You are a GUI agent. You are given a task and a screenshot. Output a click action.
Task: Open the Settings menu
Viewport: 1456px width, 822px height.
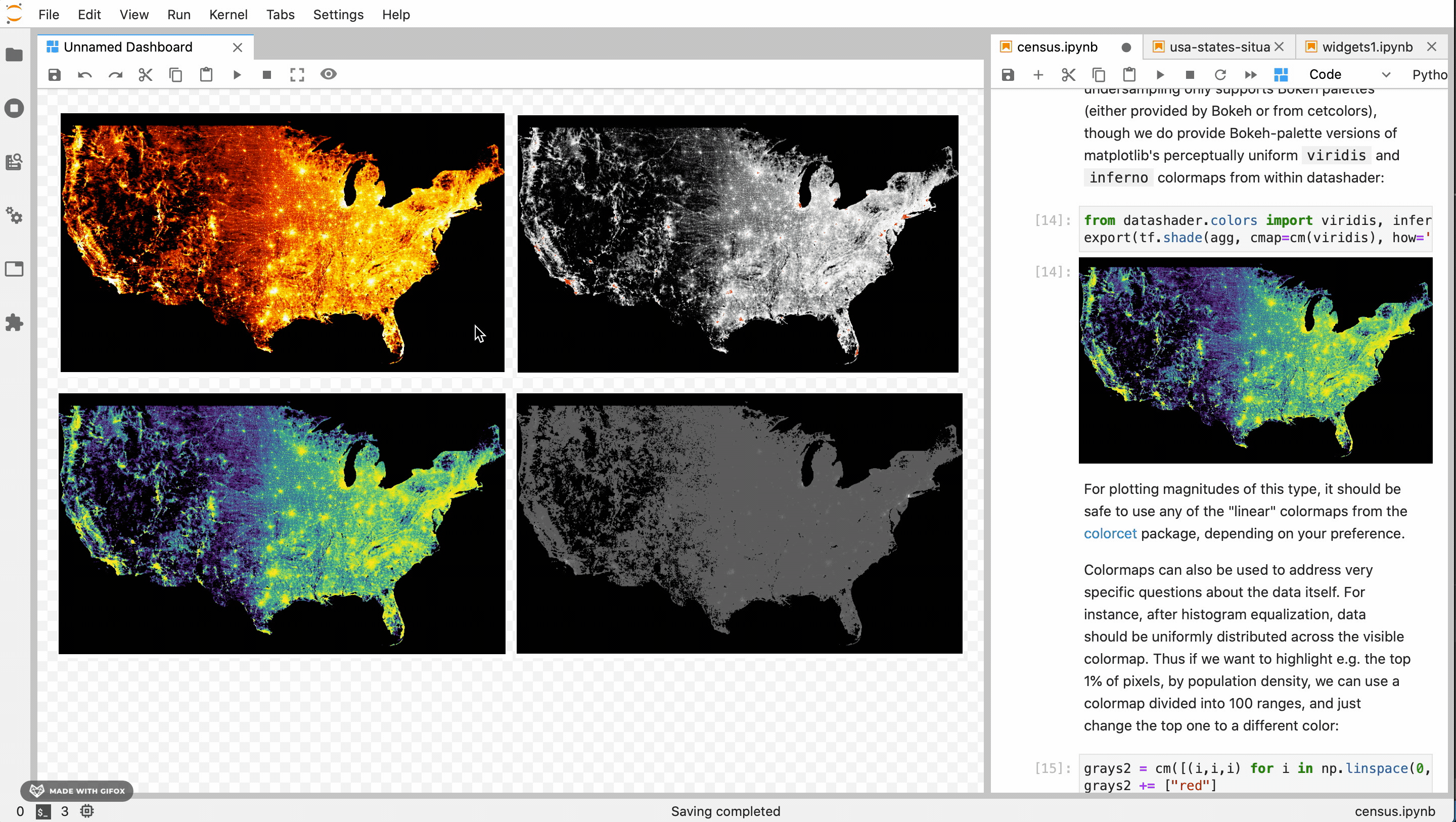tap(338, 15)
